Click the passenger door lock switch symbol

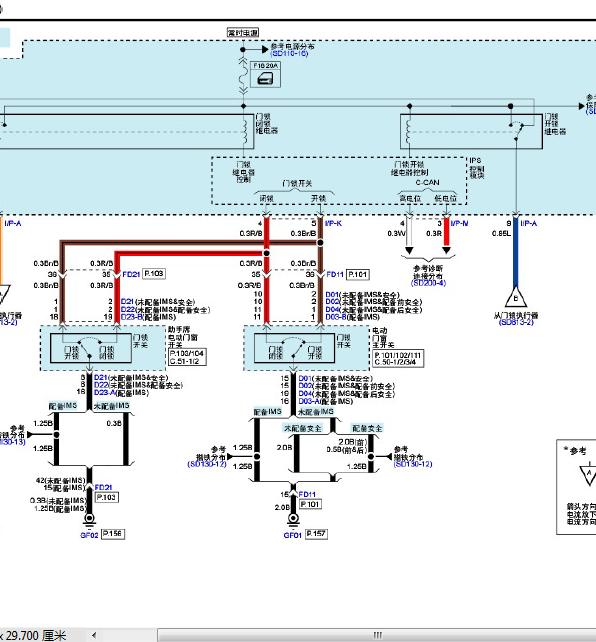[91, 348]
